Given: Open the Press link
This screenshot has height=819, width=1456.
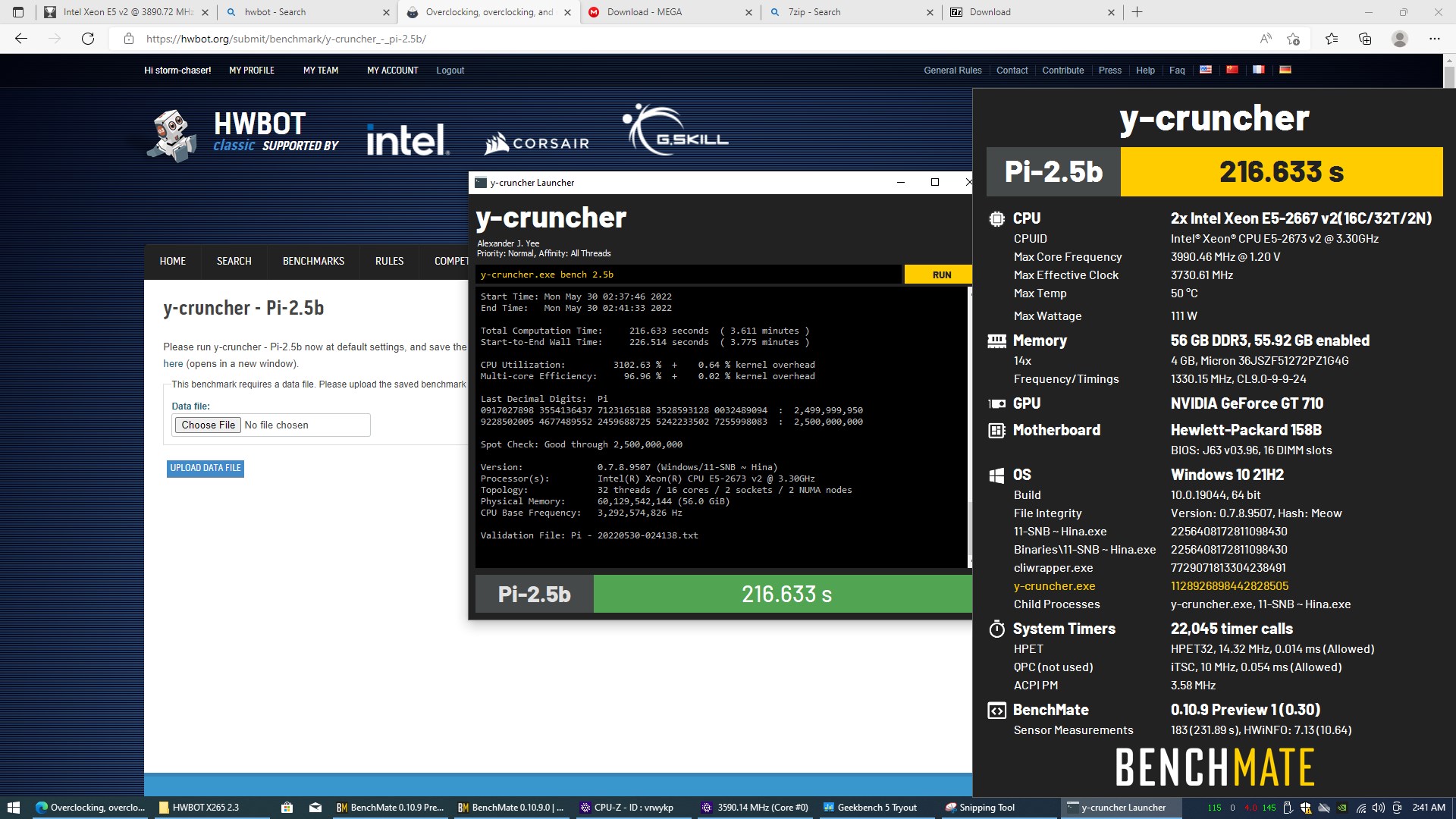Looking at the screenshot, I should click(x=1109, y=71).
